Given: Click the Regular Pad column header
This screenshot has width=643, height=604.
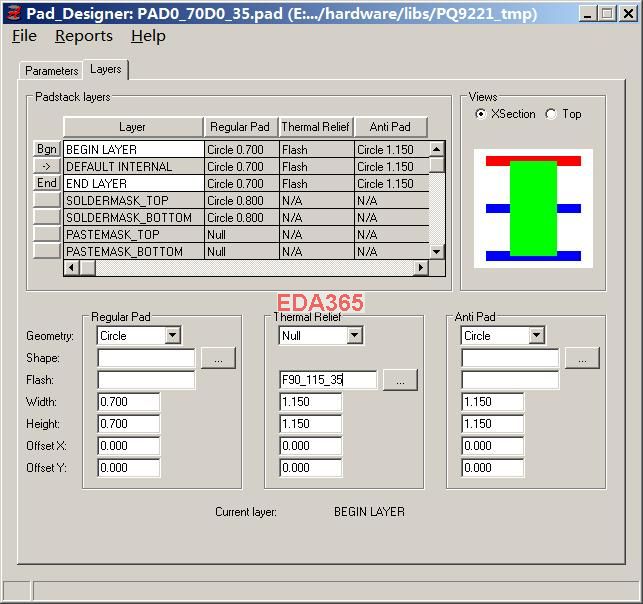Looking at the screenshot, I should click(x=240, y=127).
